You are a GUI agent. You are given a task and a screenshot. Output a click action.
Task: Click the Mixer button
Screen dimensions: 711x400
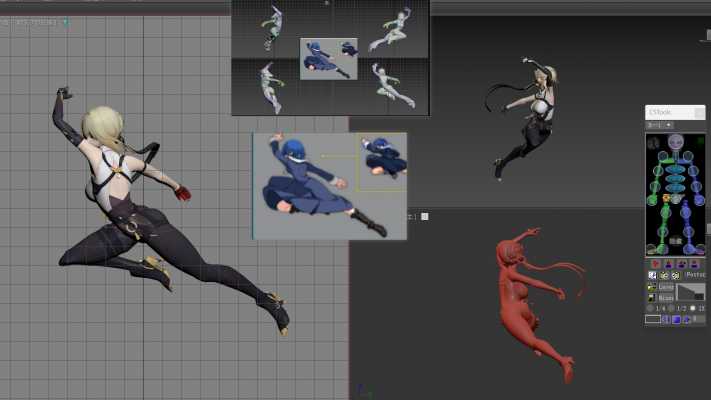(666, 298)
